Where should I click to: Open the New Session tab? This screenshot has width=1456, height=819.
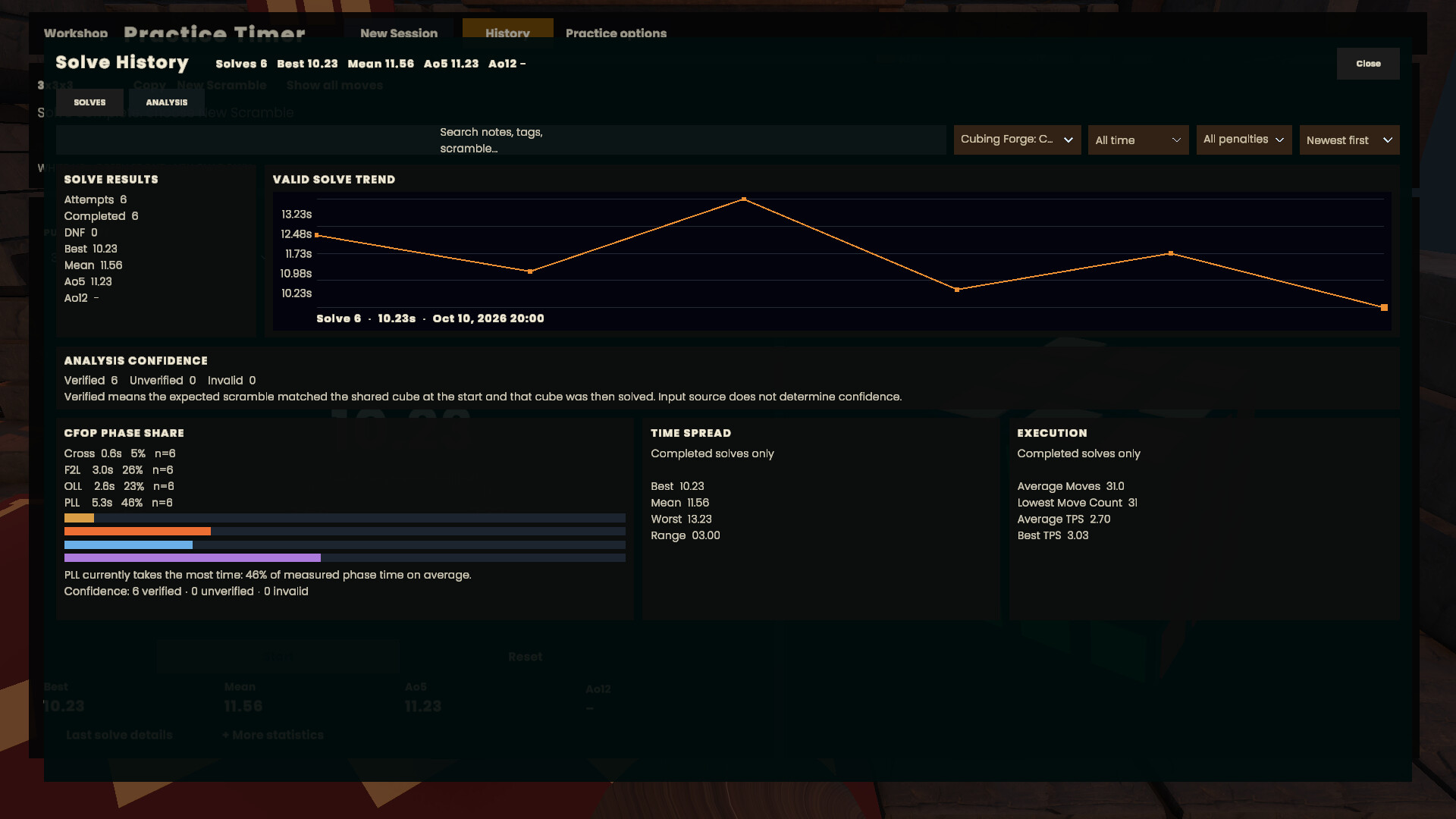pos(399,33)
